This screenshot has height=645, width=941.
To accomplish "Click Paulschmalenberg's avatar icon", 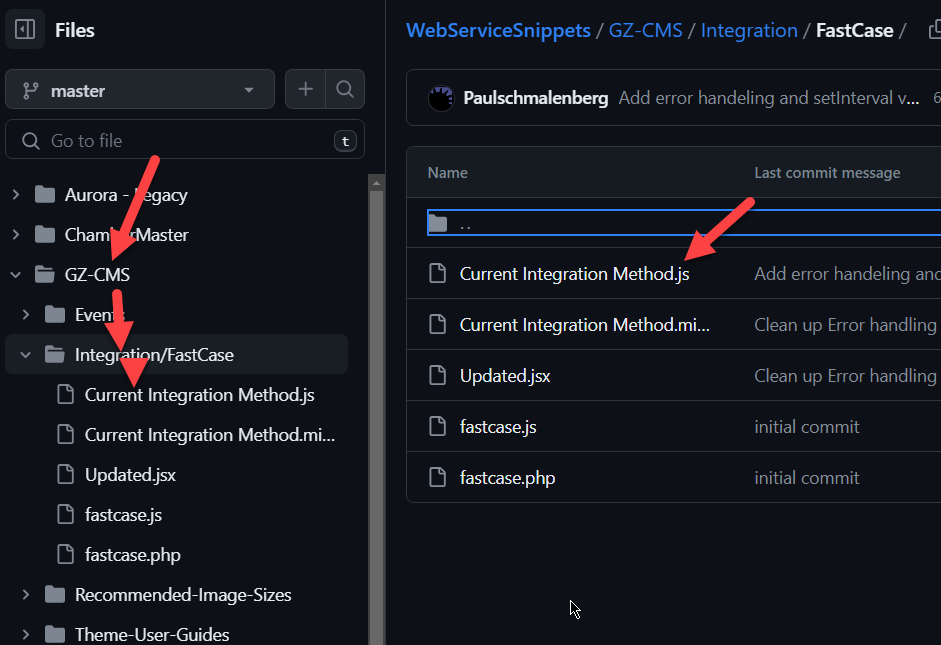I will click(x=441, y=98).
